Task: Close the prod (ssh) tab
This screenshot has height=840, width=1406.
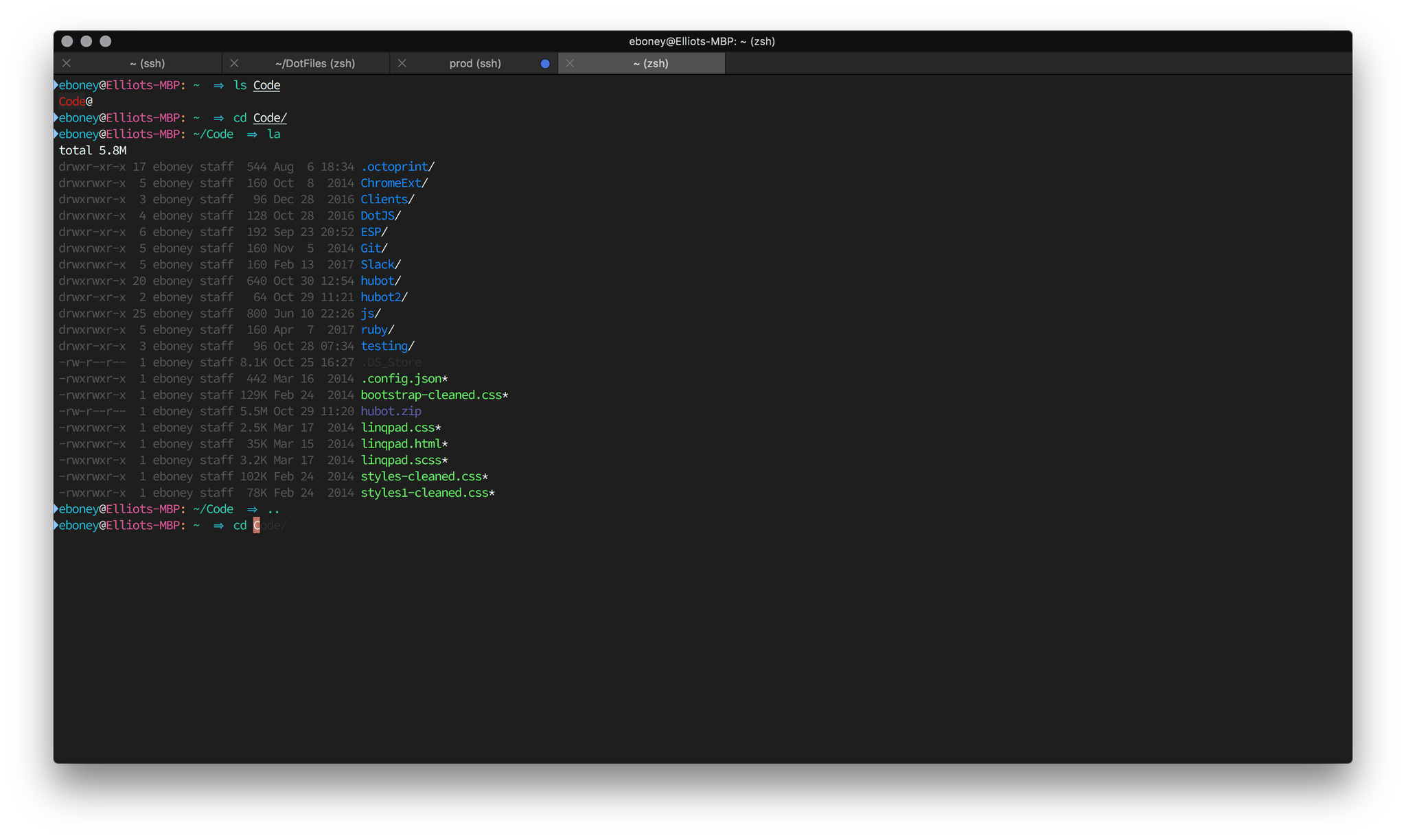Action: click(x=402, y=63)
